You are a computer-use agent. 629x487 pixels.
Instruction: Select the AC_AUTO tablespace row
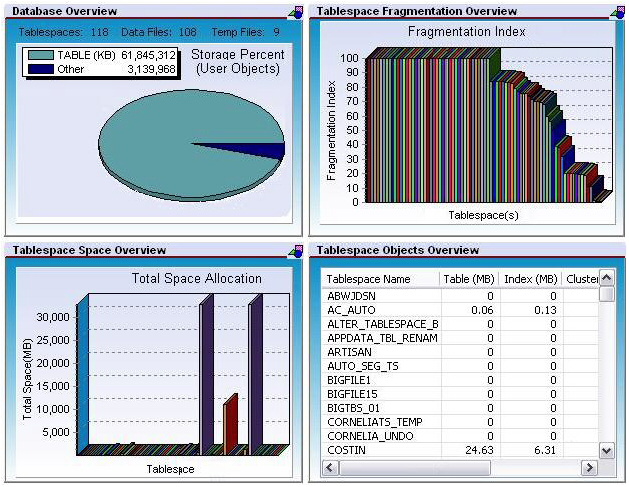point(461,310)
